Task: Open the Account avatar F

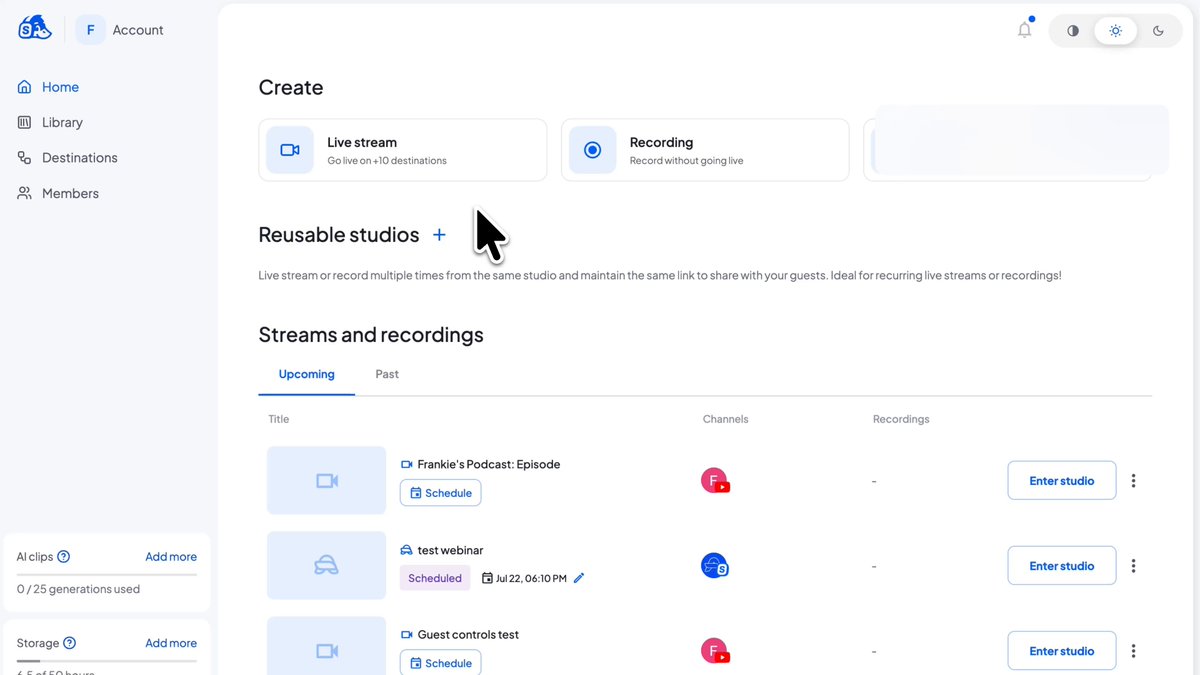Action: click(x=90, y=30)
